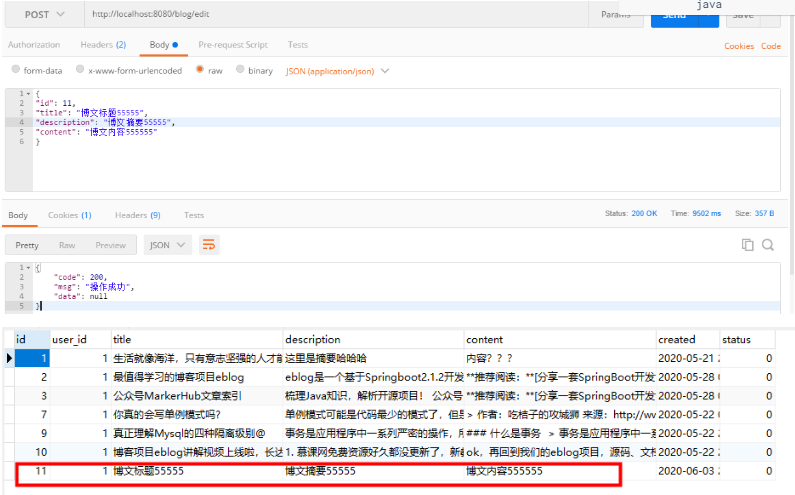
Task: Click the title column header
Action: 197,339
